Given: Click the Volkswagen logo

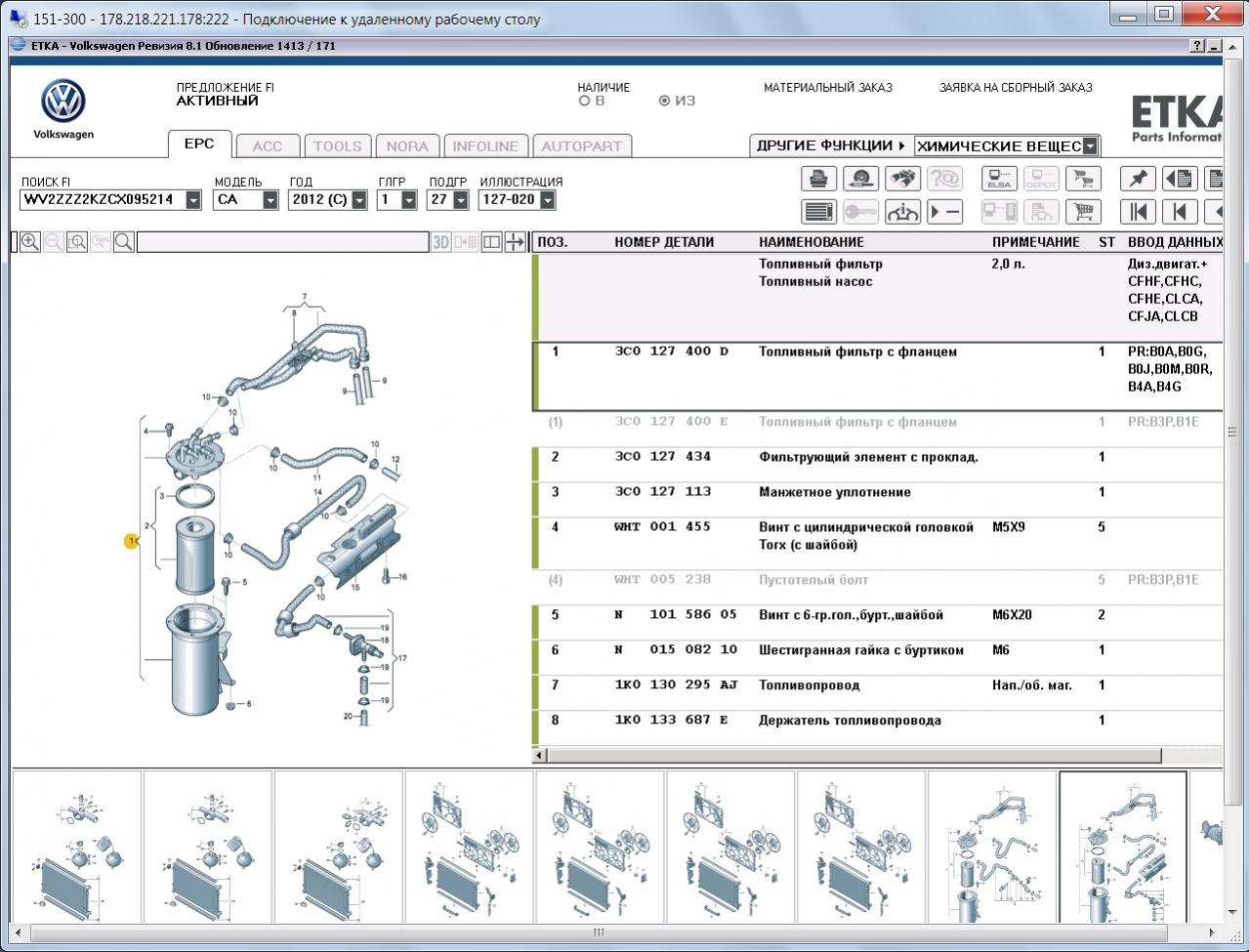Looking at the screenshot, I should point(63,102).
